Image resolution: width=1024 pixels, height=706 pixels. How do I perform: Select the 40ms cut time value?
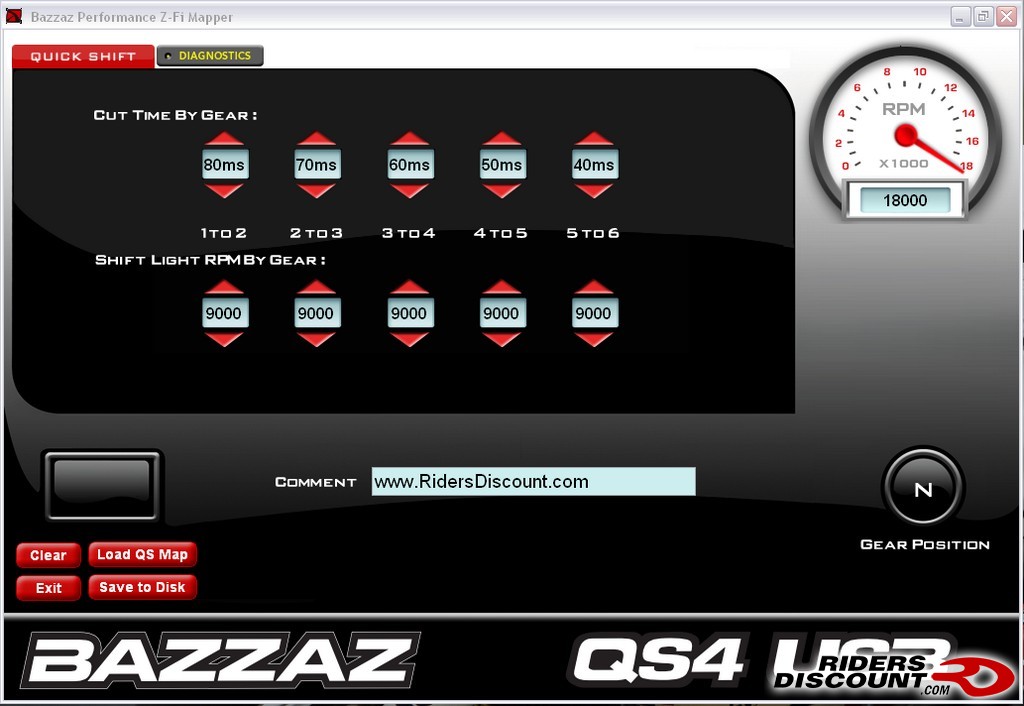594,165
